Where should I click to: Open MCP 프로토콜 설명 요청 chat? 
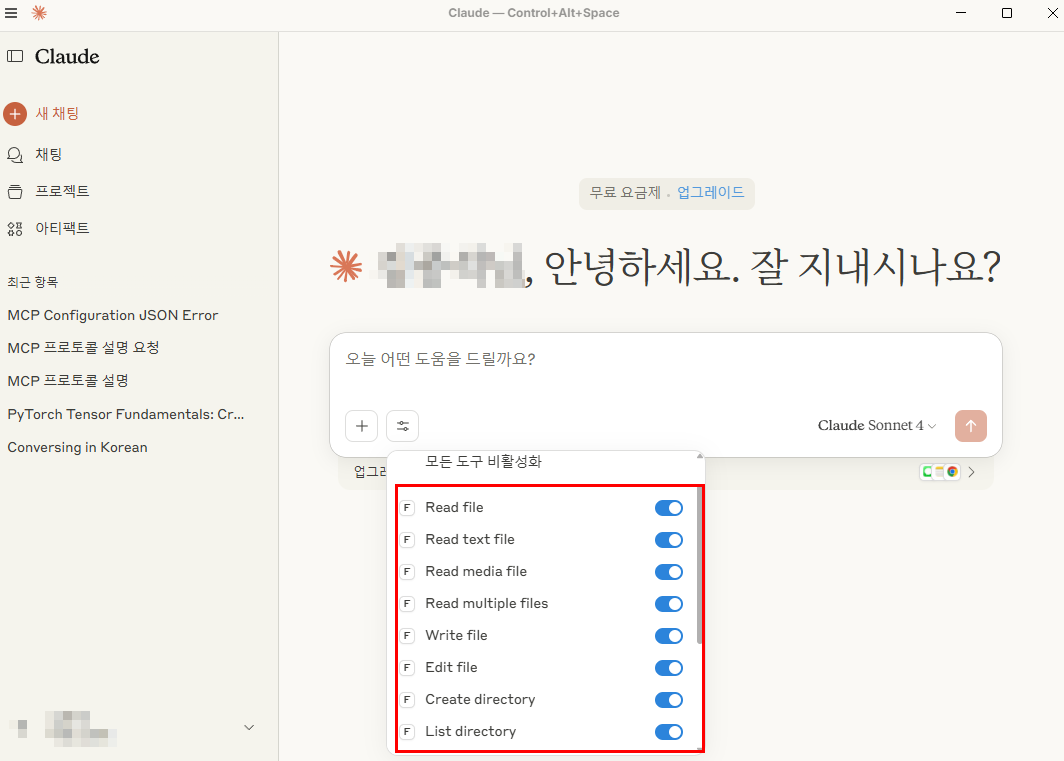coord(83,348)
